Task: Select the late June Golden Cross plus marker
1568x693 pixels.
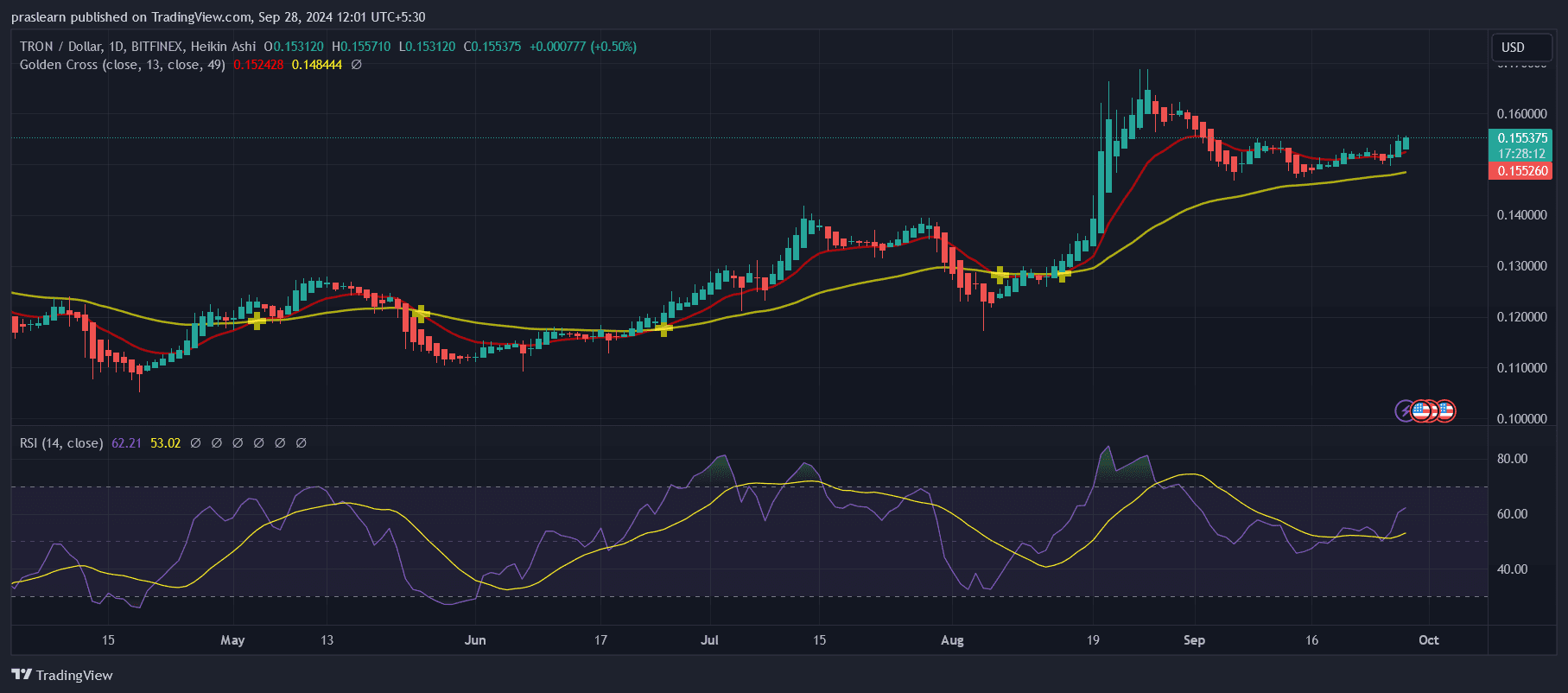Action: click(663, 328)
